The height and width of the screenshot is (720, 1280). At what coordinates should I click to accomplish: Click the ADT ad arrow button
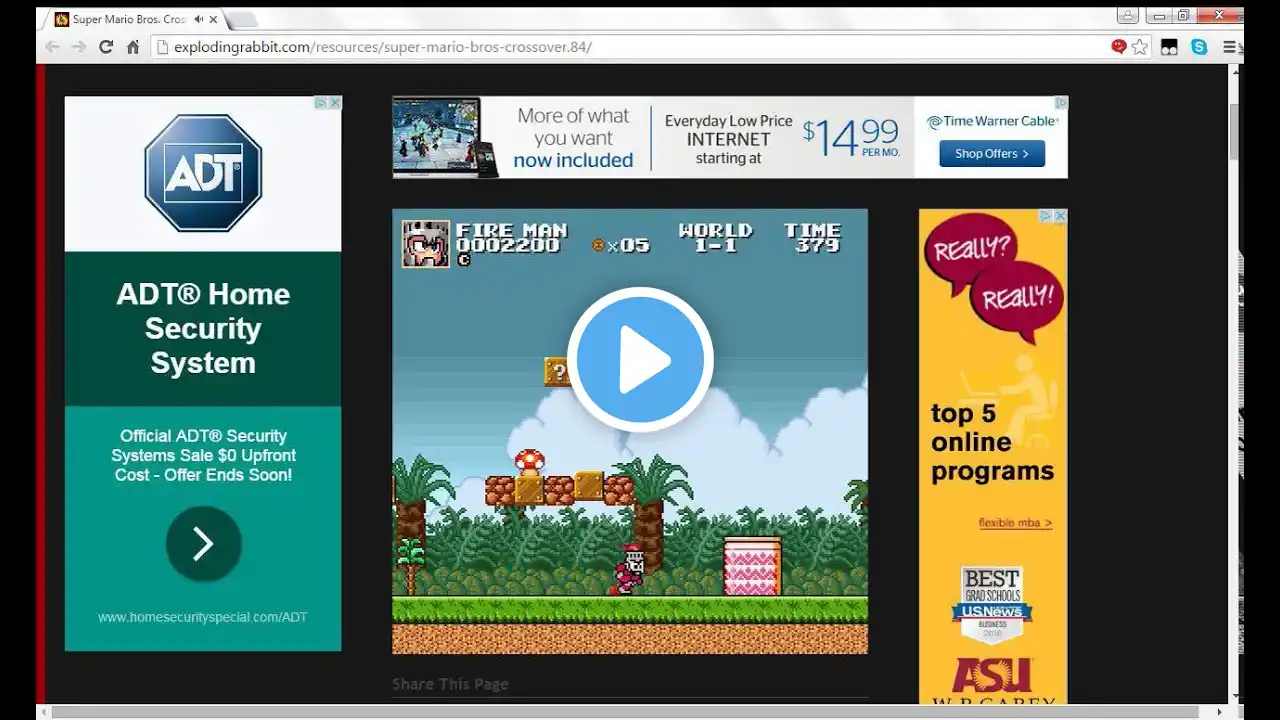203,544
